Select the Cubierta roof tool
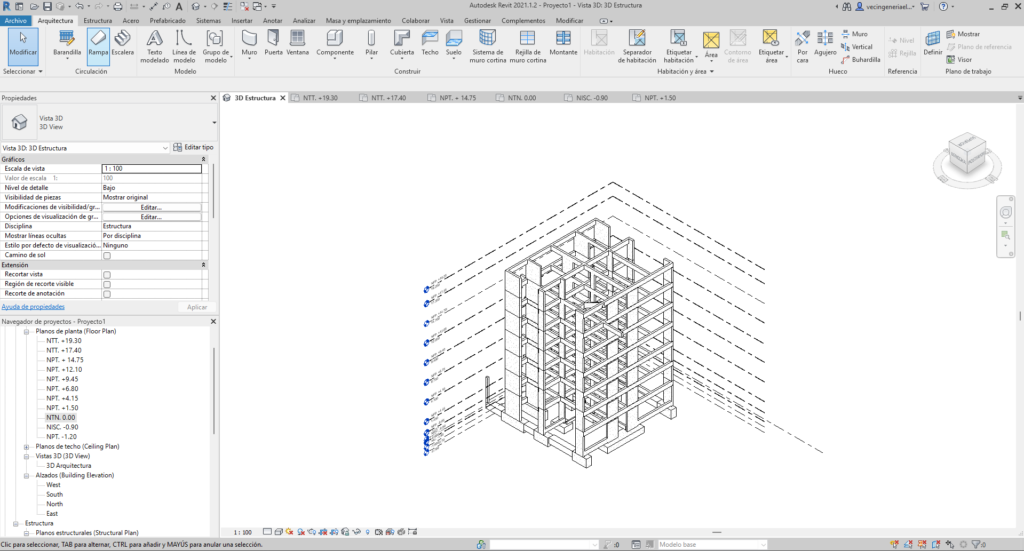The width and height of the screenshot is (1024, 551). (x=402, y=44)
